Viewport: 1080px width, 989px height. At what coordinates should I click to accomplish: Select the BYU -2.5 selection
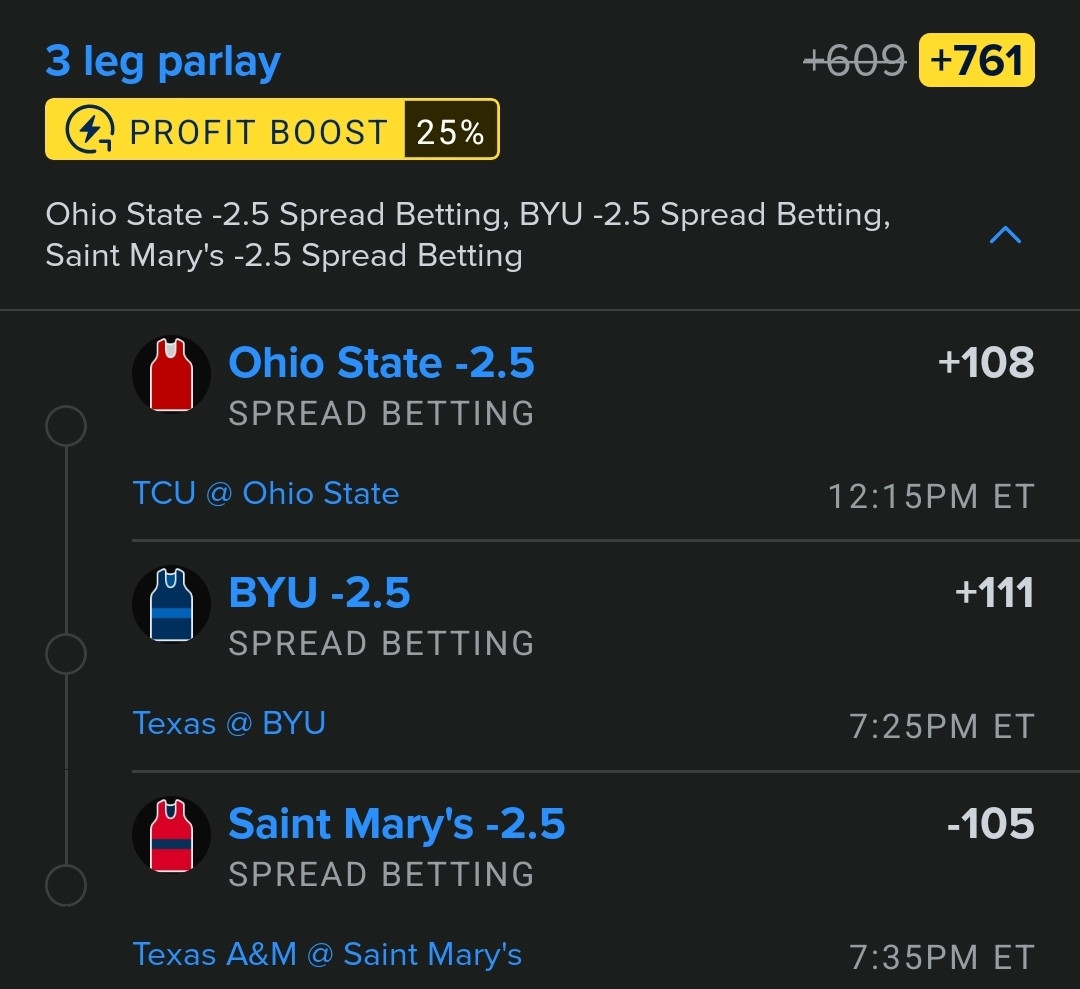320,593
